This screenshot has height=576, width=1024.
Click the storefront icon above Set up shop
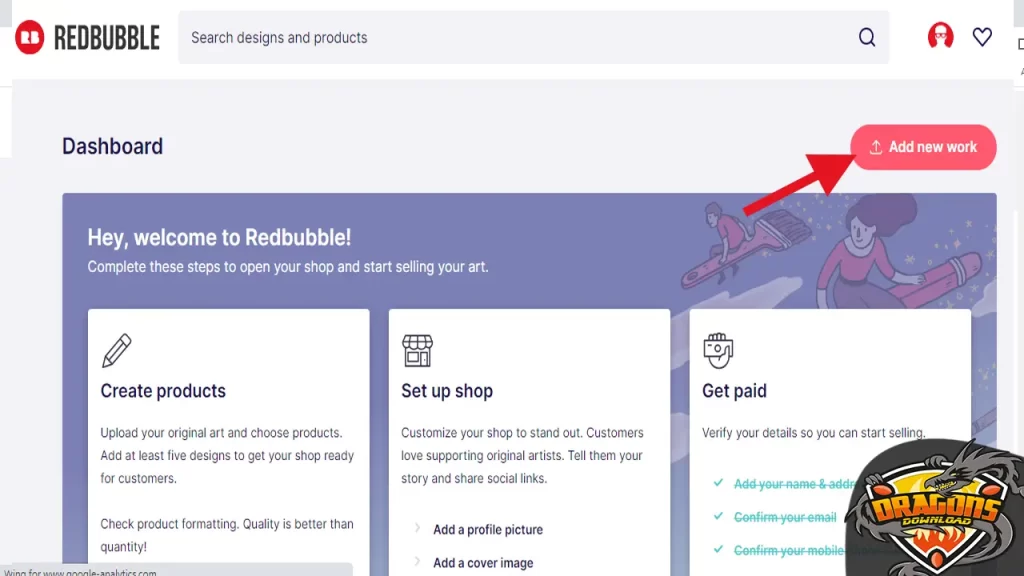pyautogui.click(x=417, y=351)
